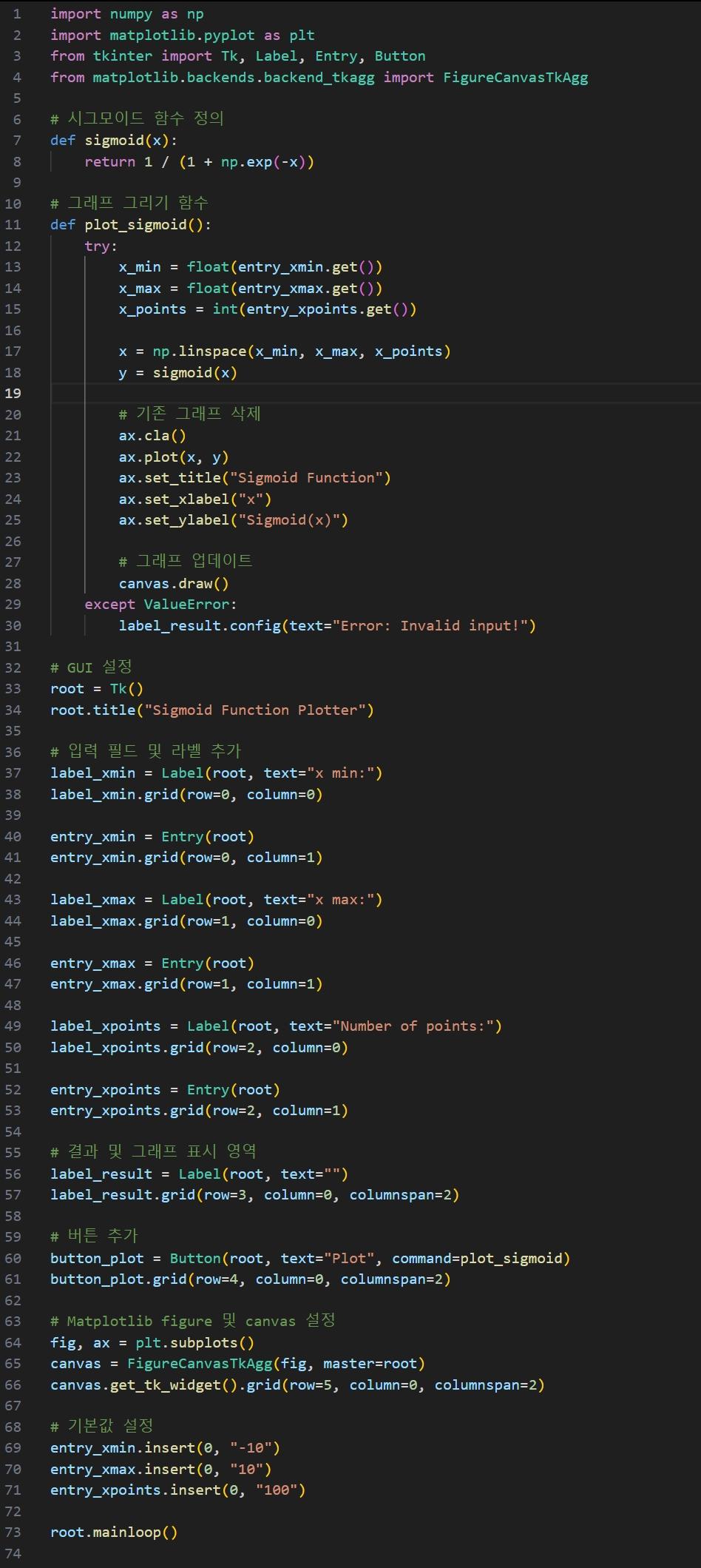Click 'label_result.grid(row=3, column=0, columnspan=2)'
The width and height of the screenshot is (701, 1568).
tap(255, 1194)
